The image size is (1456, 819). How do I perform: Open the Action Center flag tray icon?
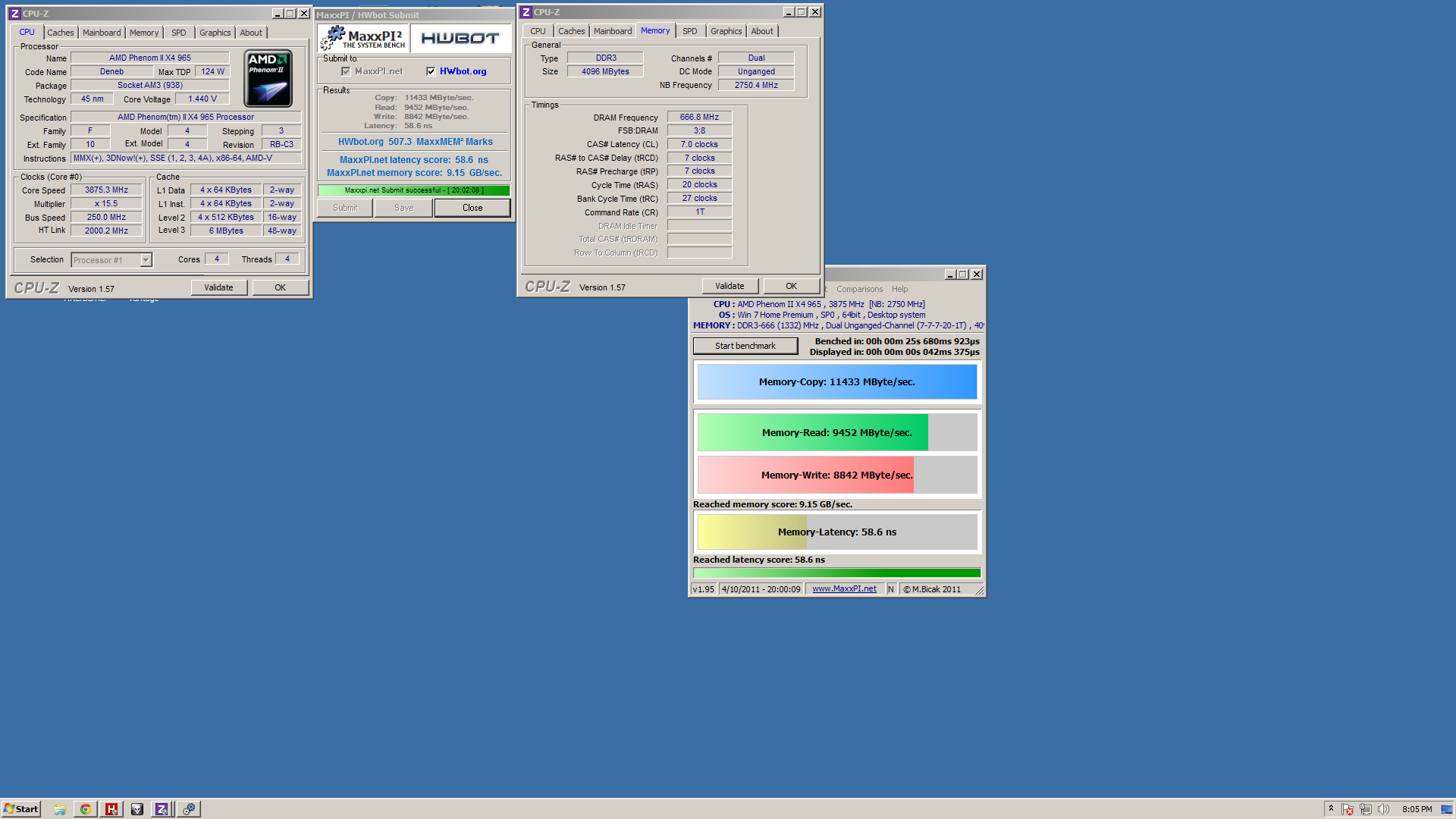1348,809
